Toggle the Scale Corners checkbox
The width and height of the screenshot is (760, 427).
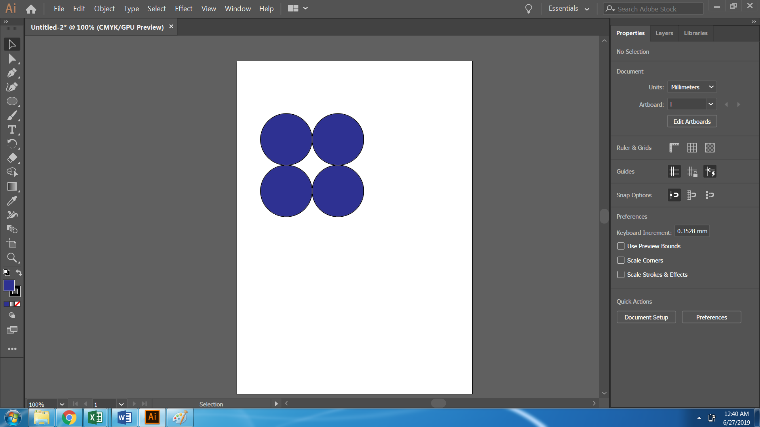tap(621, 260)
